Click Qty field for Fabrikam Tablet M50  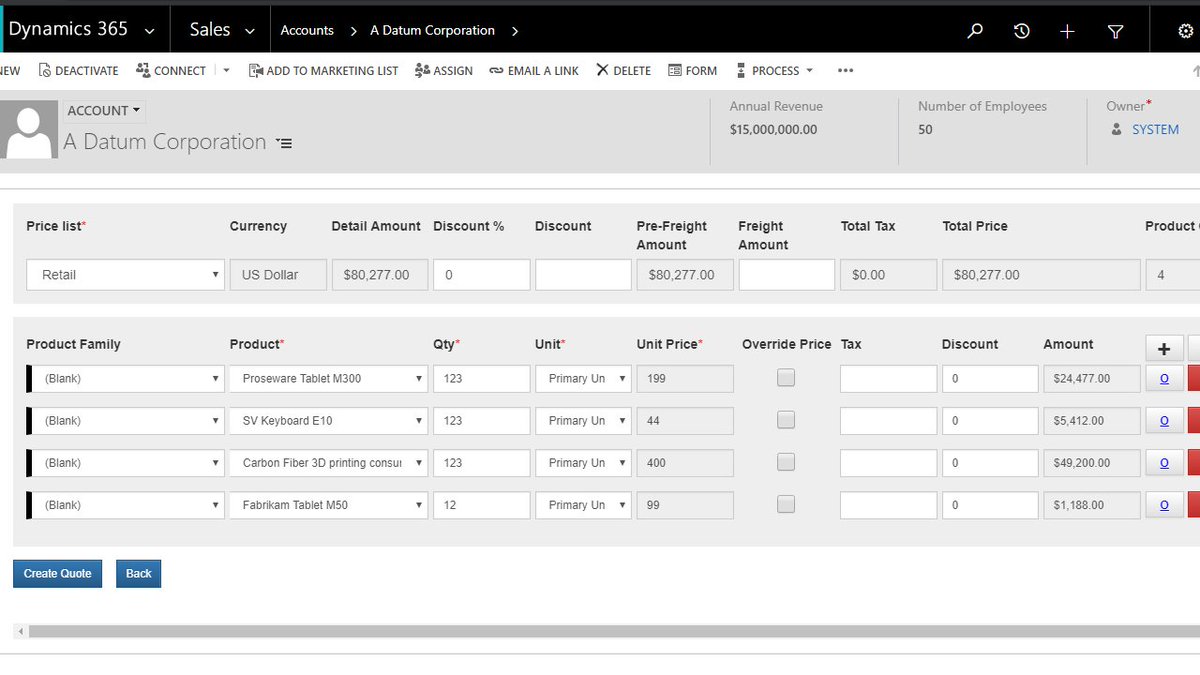(x=481, y=505)
